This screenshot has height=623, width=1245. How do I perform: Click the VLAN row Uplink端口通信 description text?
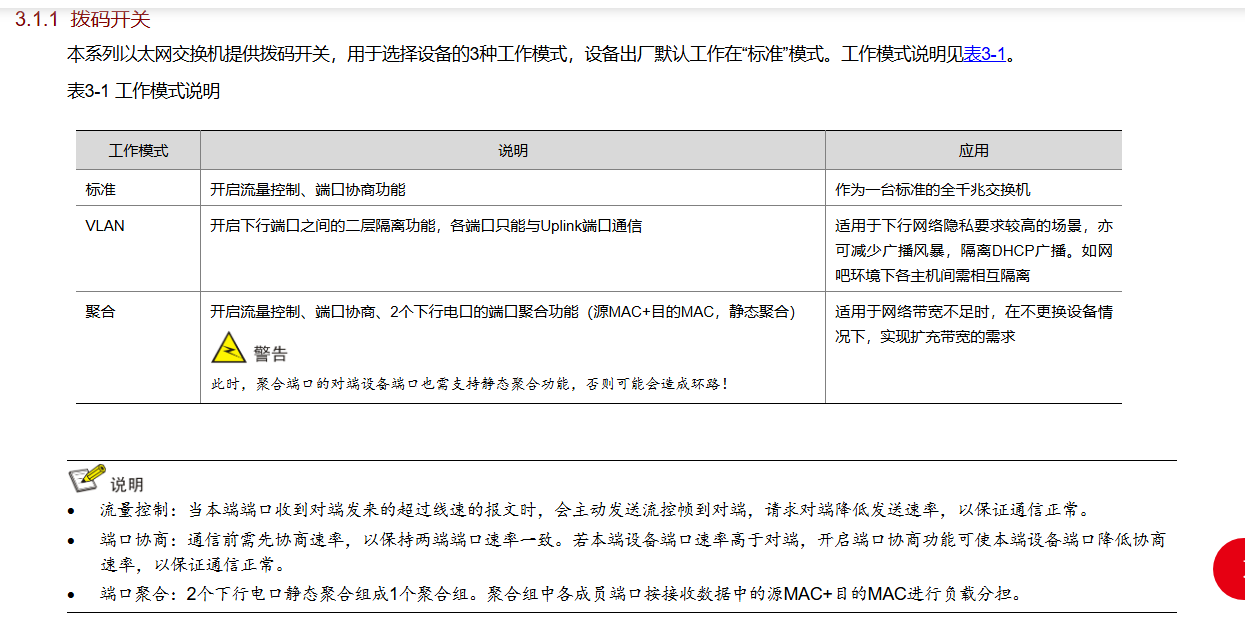(426, 226)
